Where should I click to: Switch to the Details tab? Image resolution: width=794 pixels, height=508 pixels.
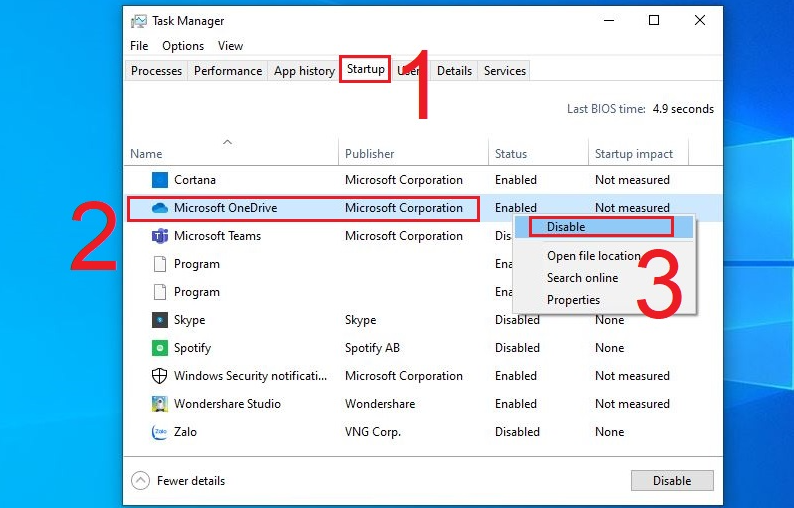pos(454,71)
